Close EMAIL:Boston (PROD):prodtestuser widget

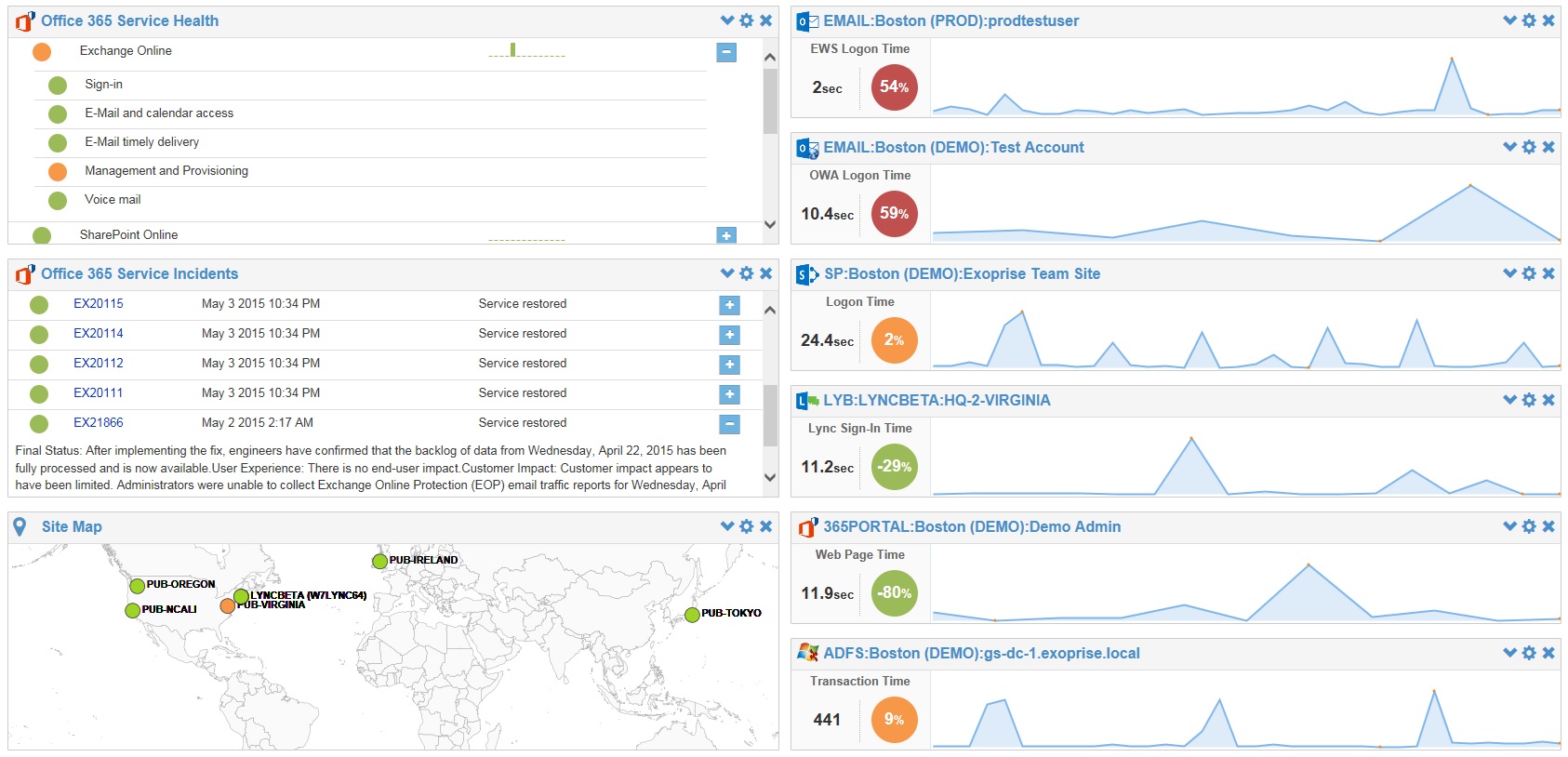pyautogui.click(x=1548, y=20)
